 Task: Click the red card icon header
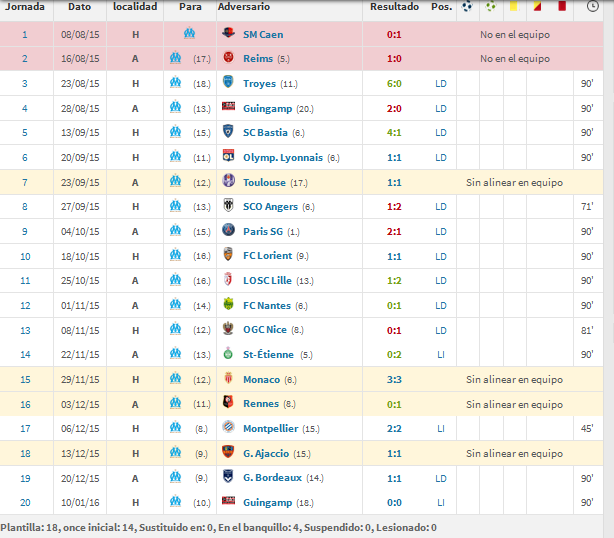[562, 6]
